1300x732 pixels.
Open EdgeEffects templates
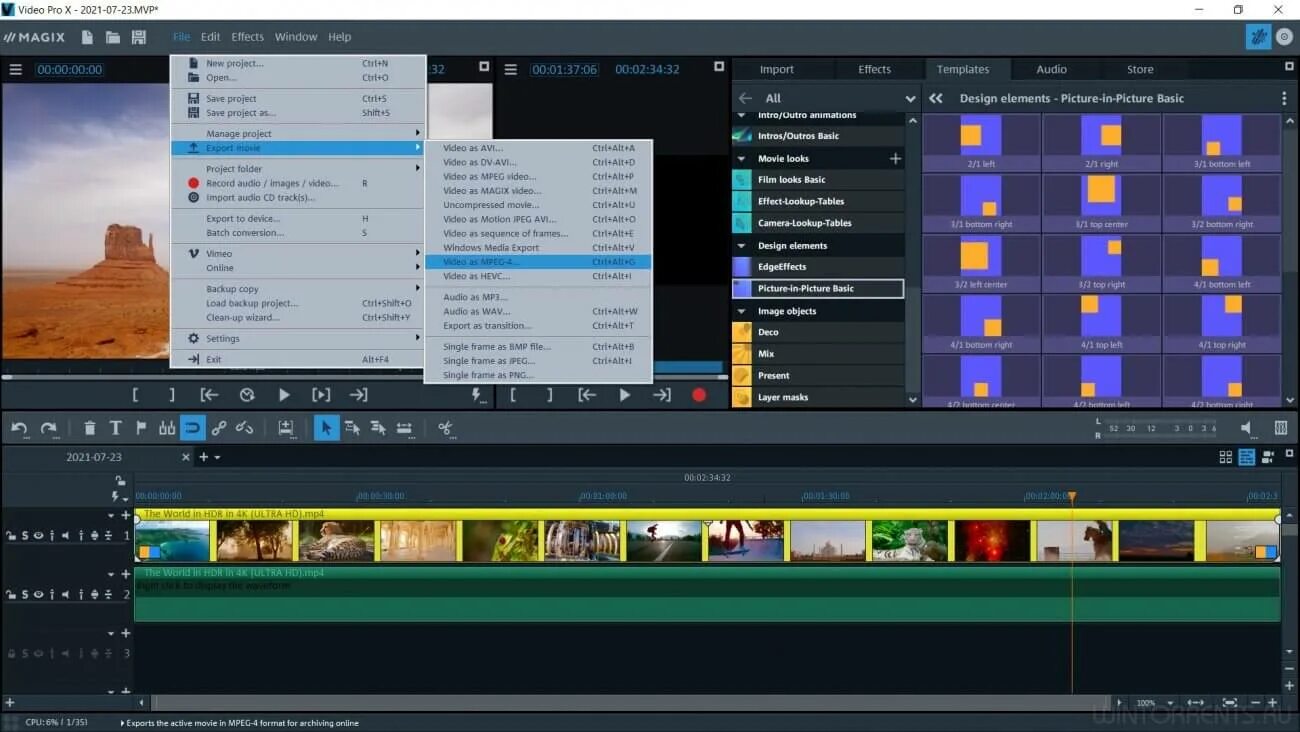point(818,267)
